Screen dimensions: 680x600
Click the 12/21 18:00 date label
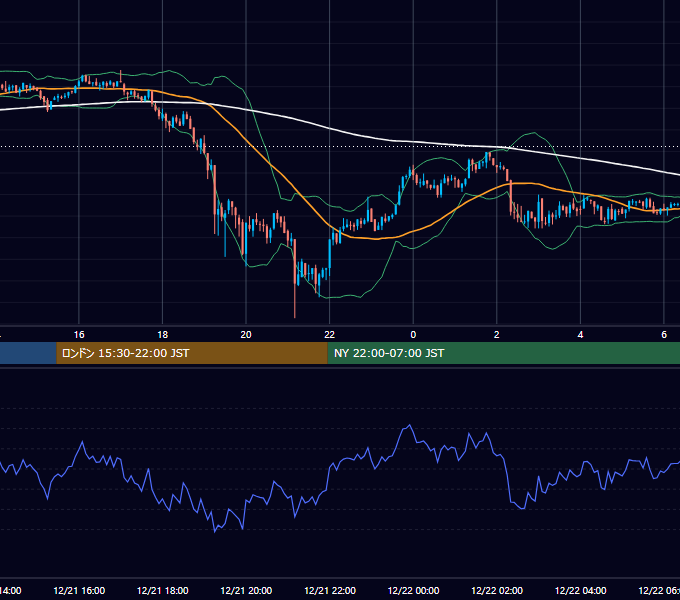163,590
